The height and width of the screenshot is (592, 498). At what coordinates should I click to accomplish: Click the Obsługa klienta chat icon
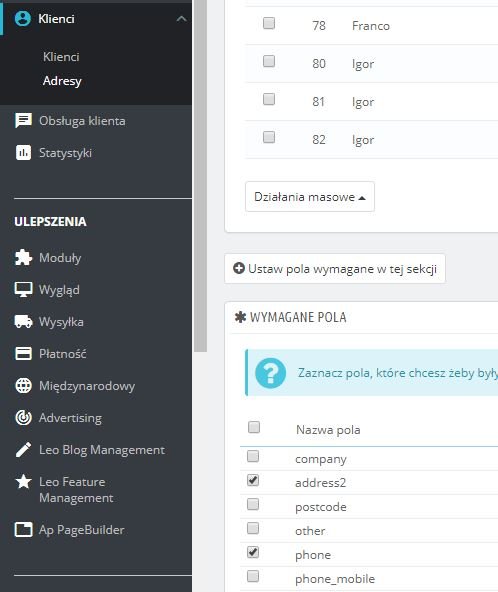click(23, 121)
